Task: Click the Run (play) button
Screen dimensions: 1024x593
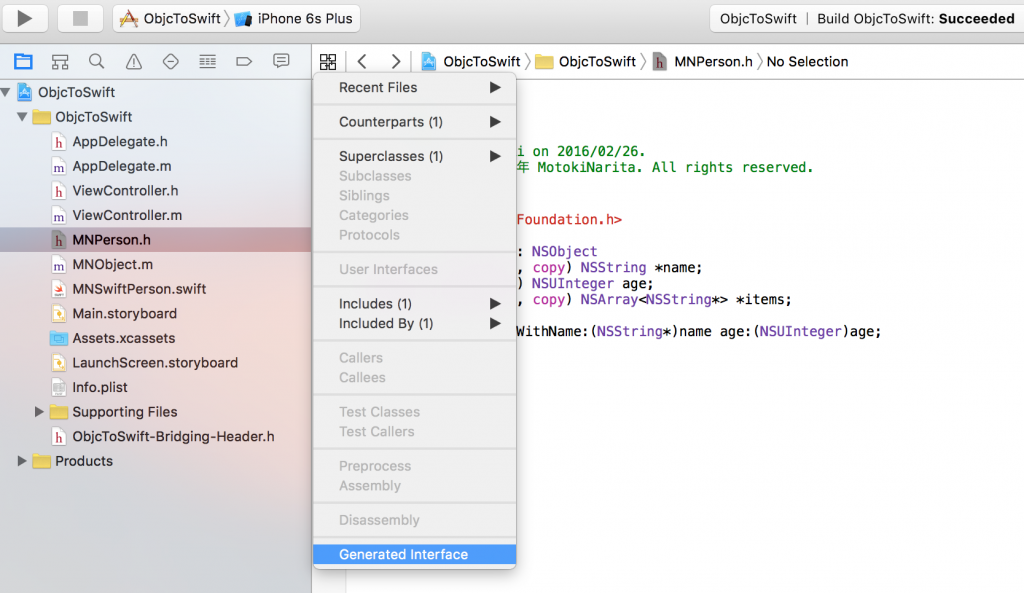Action: click(25, 18)
